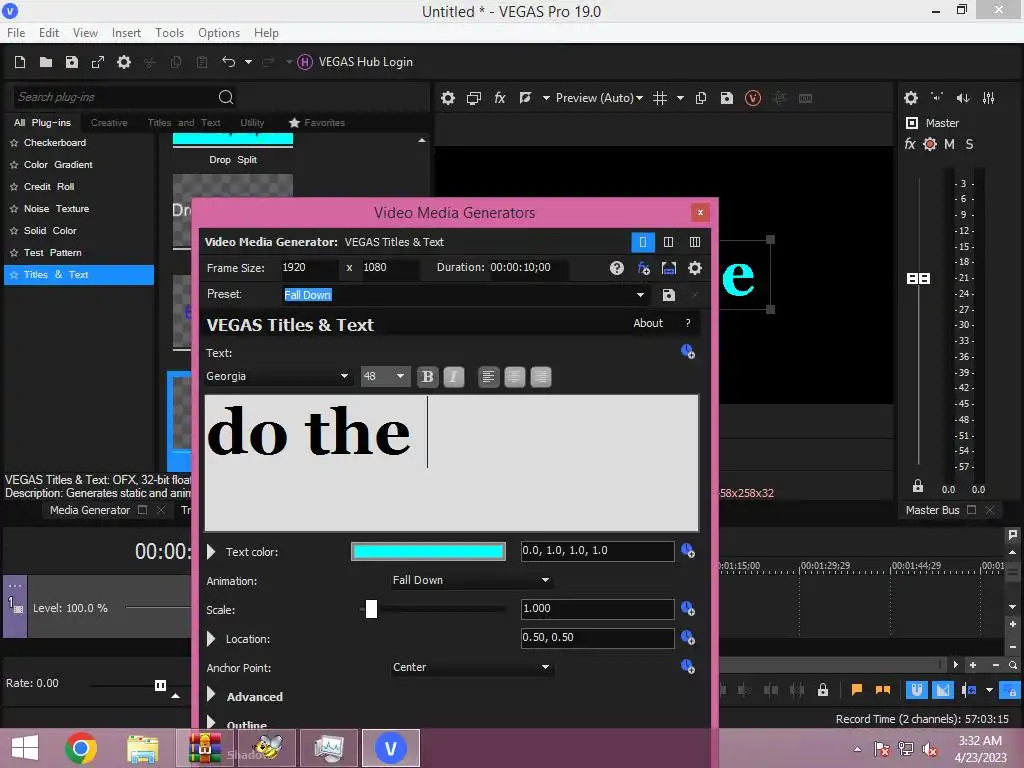Image resolution: width=1024 pixels, height=768 pixels.
Task: Open project Properties gear in toolbar
Action: pos(123,62)
